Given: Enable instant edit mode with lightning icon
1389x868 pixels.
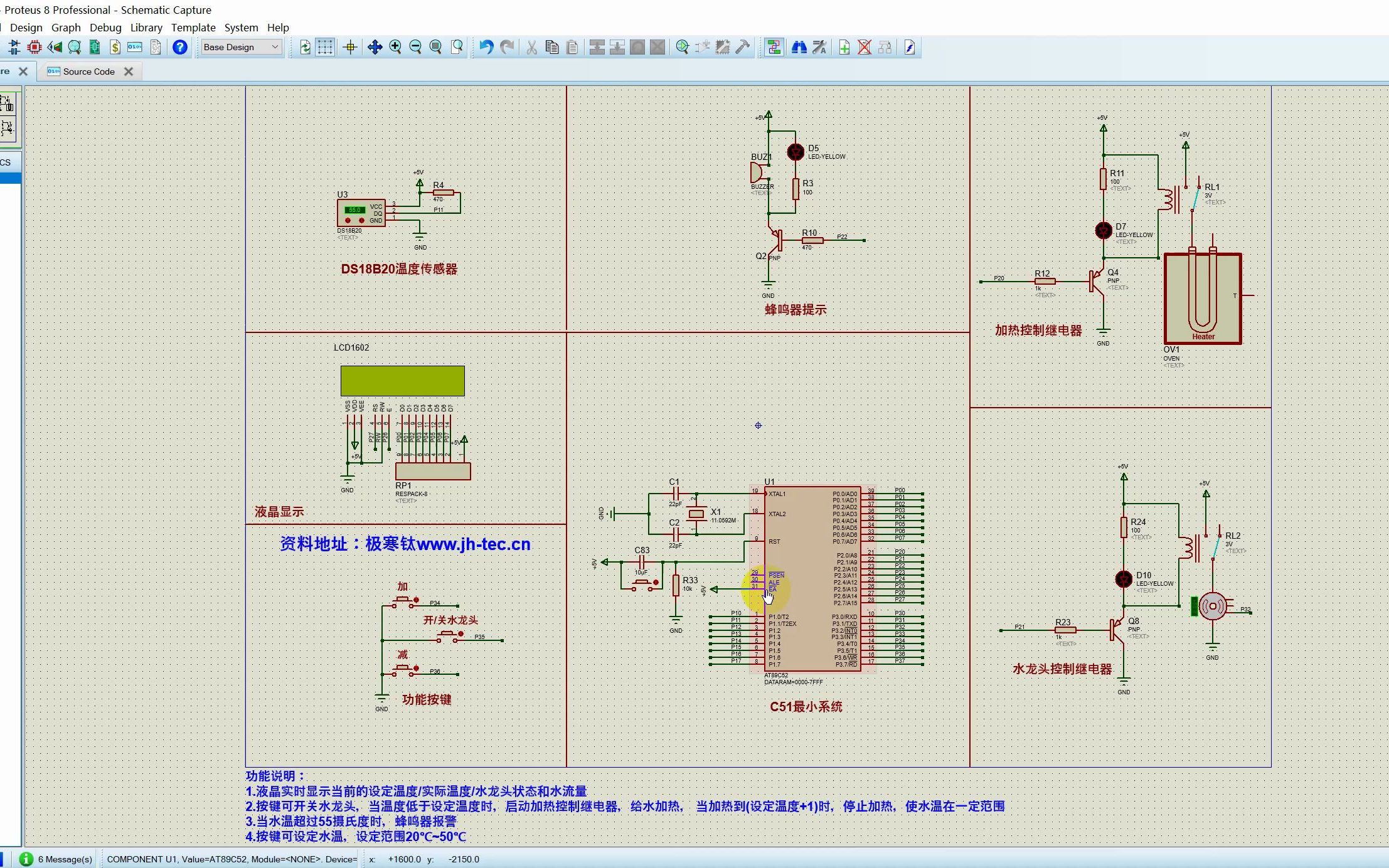Looking at the screenshot, I should pyautogui.click(x=908, y=46).
